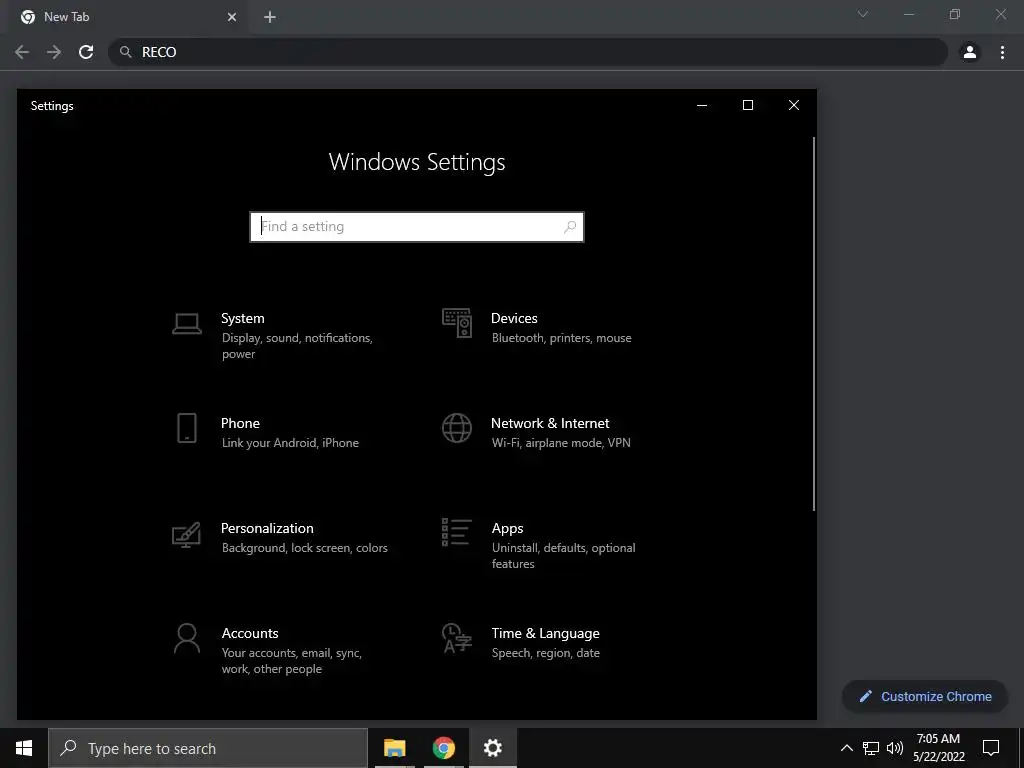Open the Chrome profile avatar icon
This screenshot has width=1024, height=768.
click(x=970, y=52)
